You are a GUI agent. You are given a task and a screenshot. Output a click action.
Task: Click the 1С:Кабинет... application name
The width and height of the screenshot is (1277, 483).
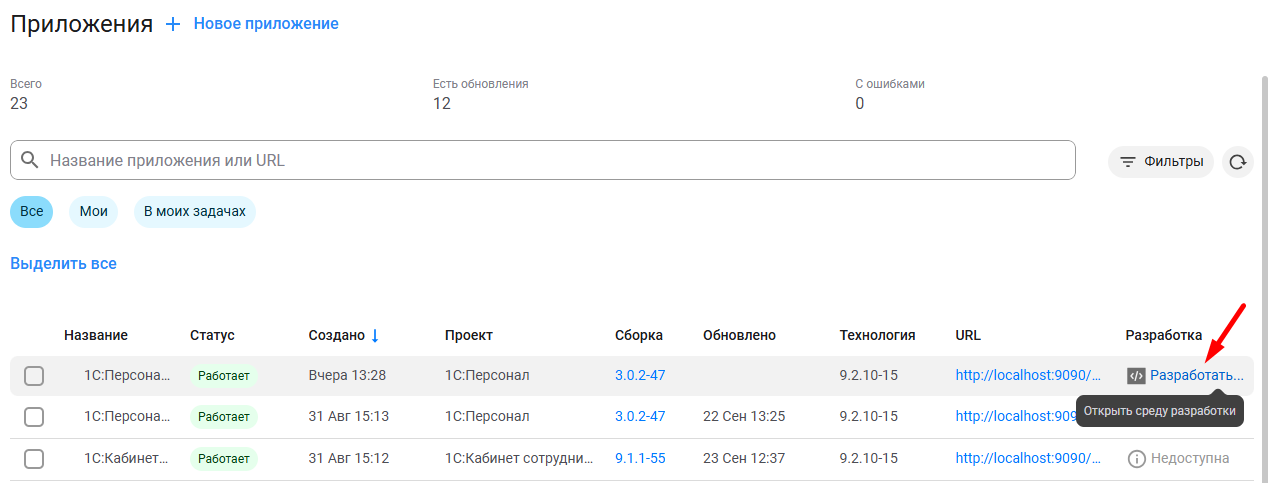(128, 459)
